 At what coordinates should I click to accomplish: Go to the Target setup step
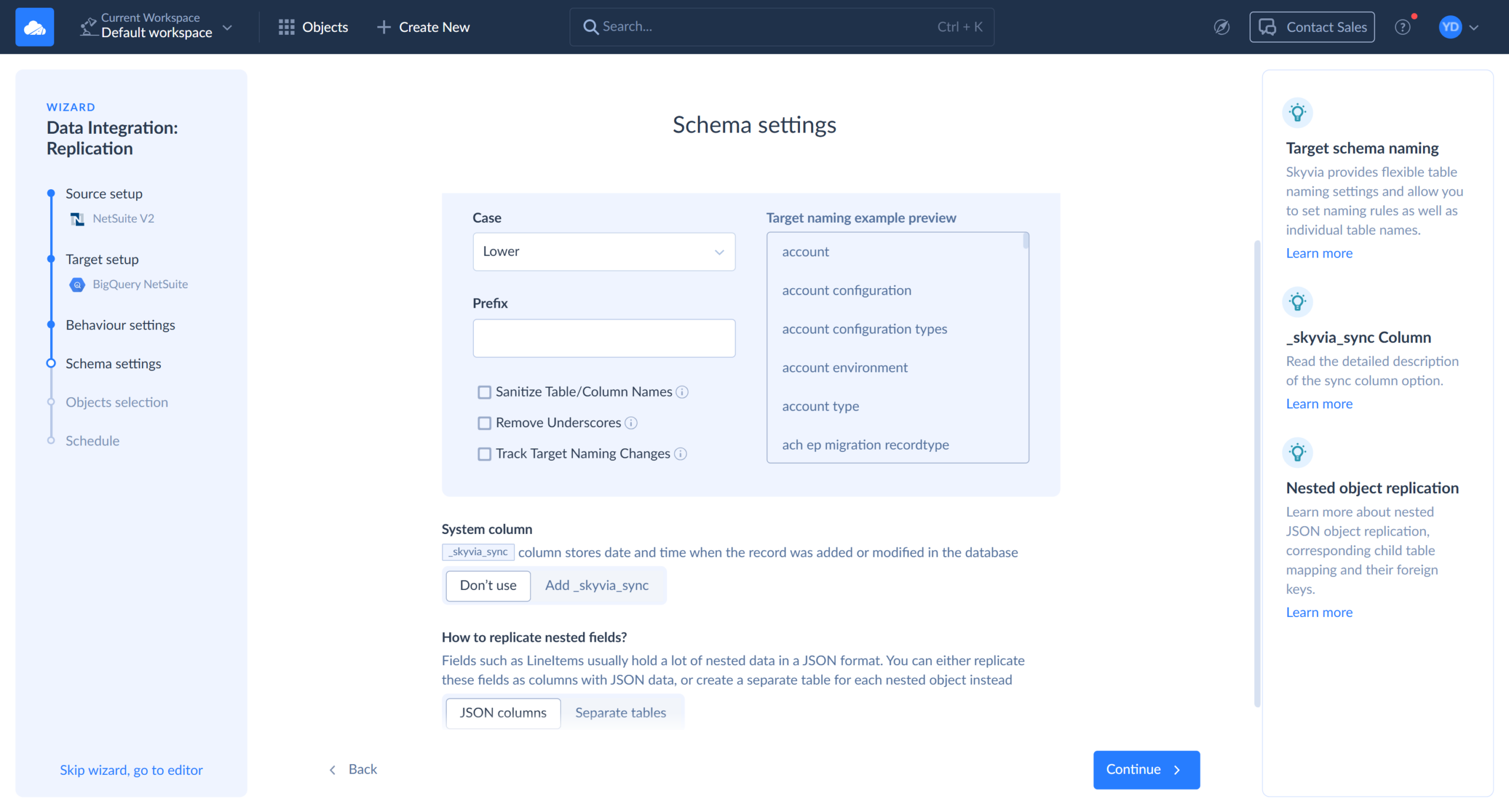pyautogui.click(x=102, y=259)
